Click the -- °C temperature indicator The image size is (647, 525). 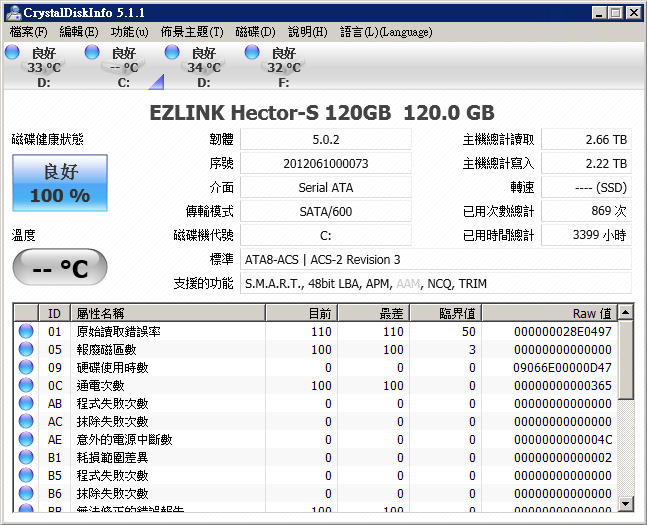click(x=60, y=267)
